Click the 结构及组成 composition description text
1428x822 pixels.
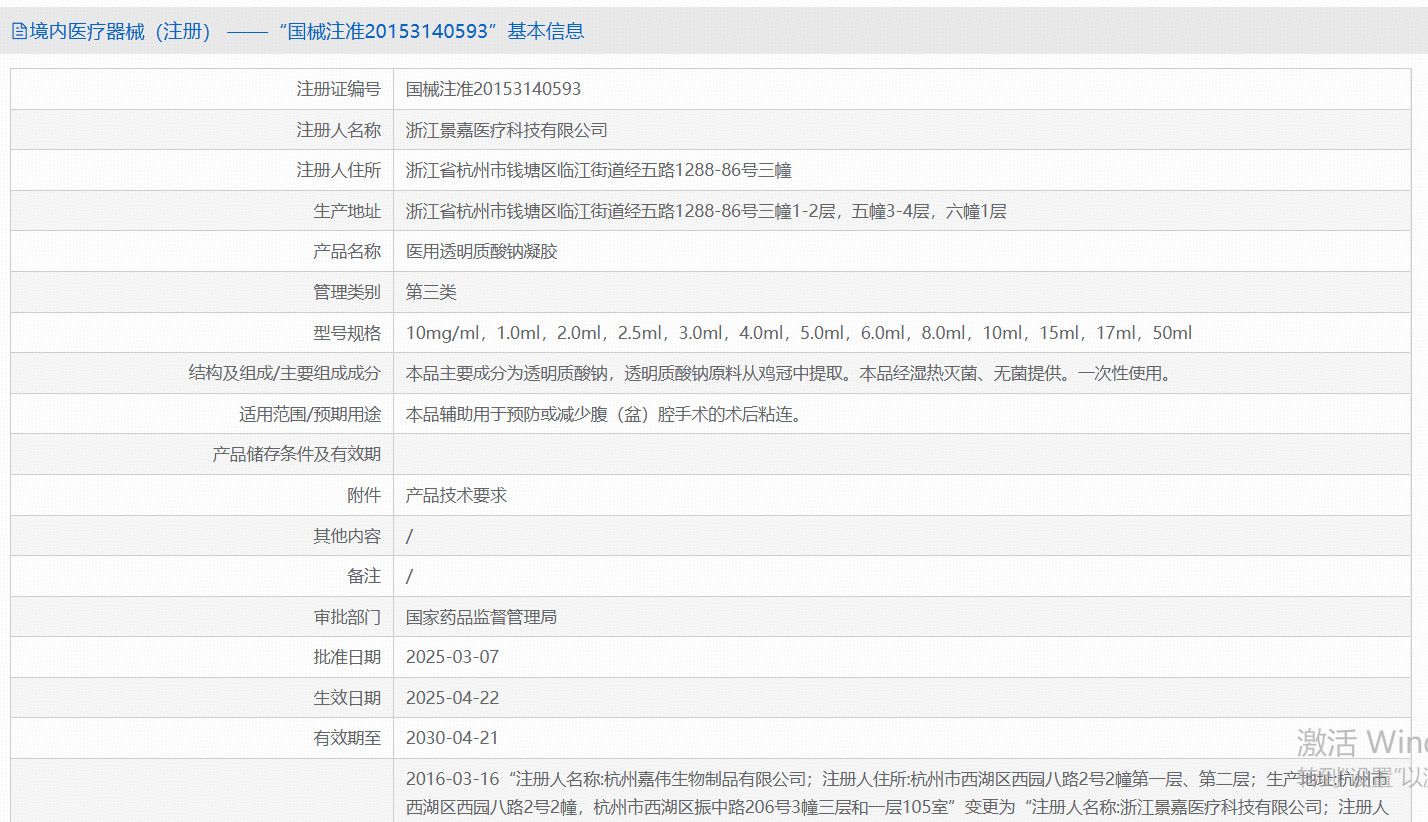[x=787, y=373]
